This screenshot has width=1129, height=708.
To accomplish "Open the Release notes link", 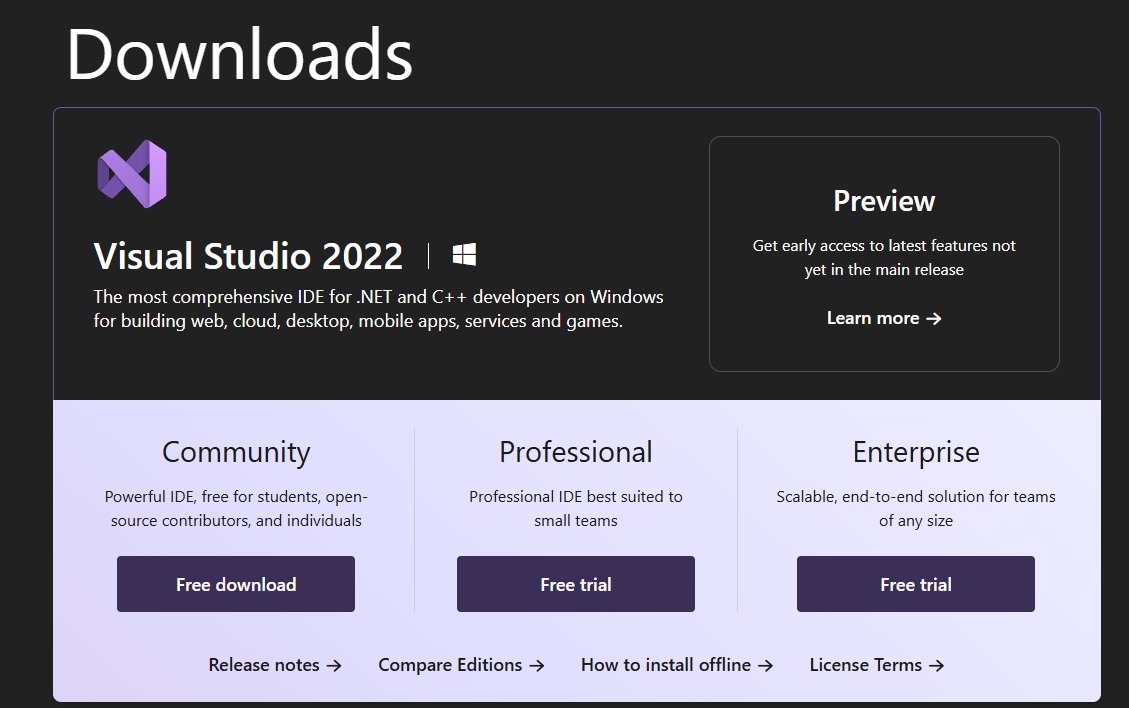I will 274,665.
